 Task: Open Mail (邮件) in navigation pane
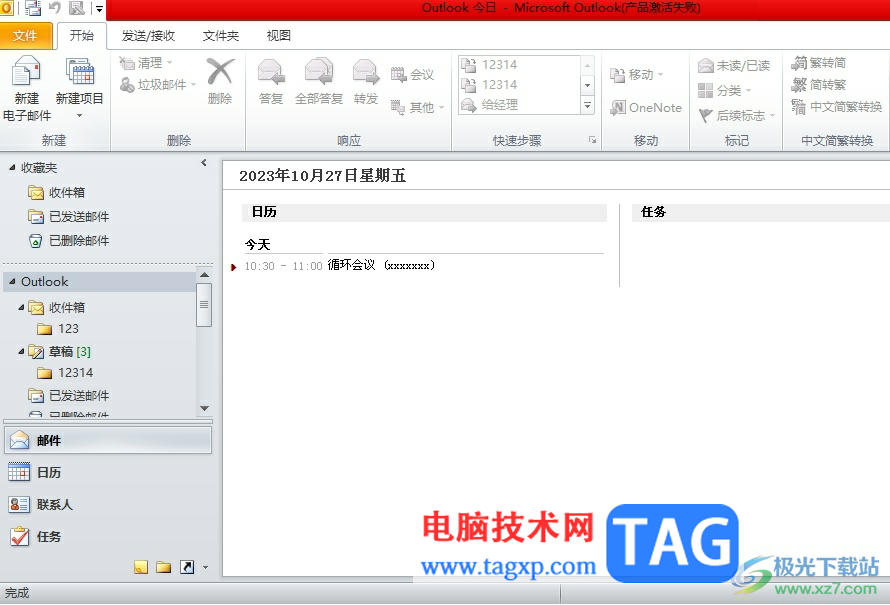pos(108,440)
